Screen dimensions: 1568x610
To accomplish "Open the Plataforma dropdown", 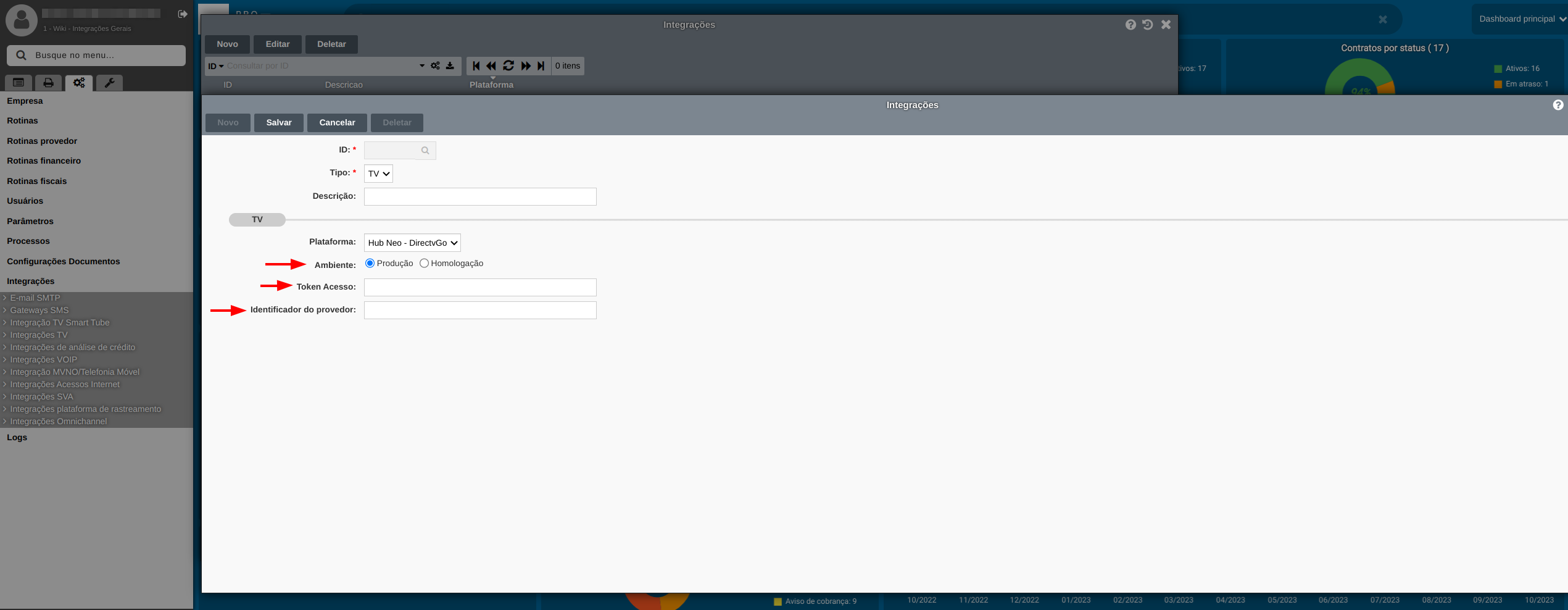I will [412, 243].
